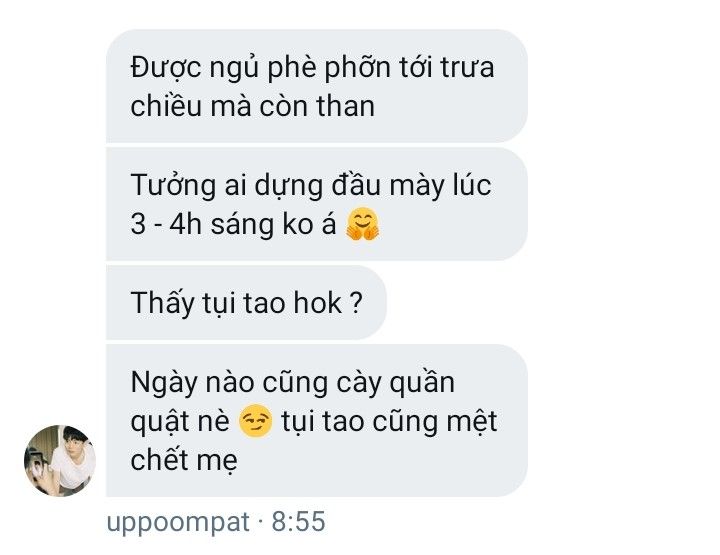Click the word Ngày in last message
The width and height of the screenshot is (720, 555).
click(163, 383)
